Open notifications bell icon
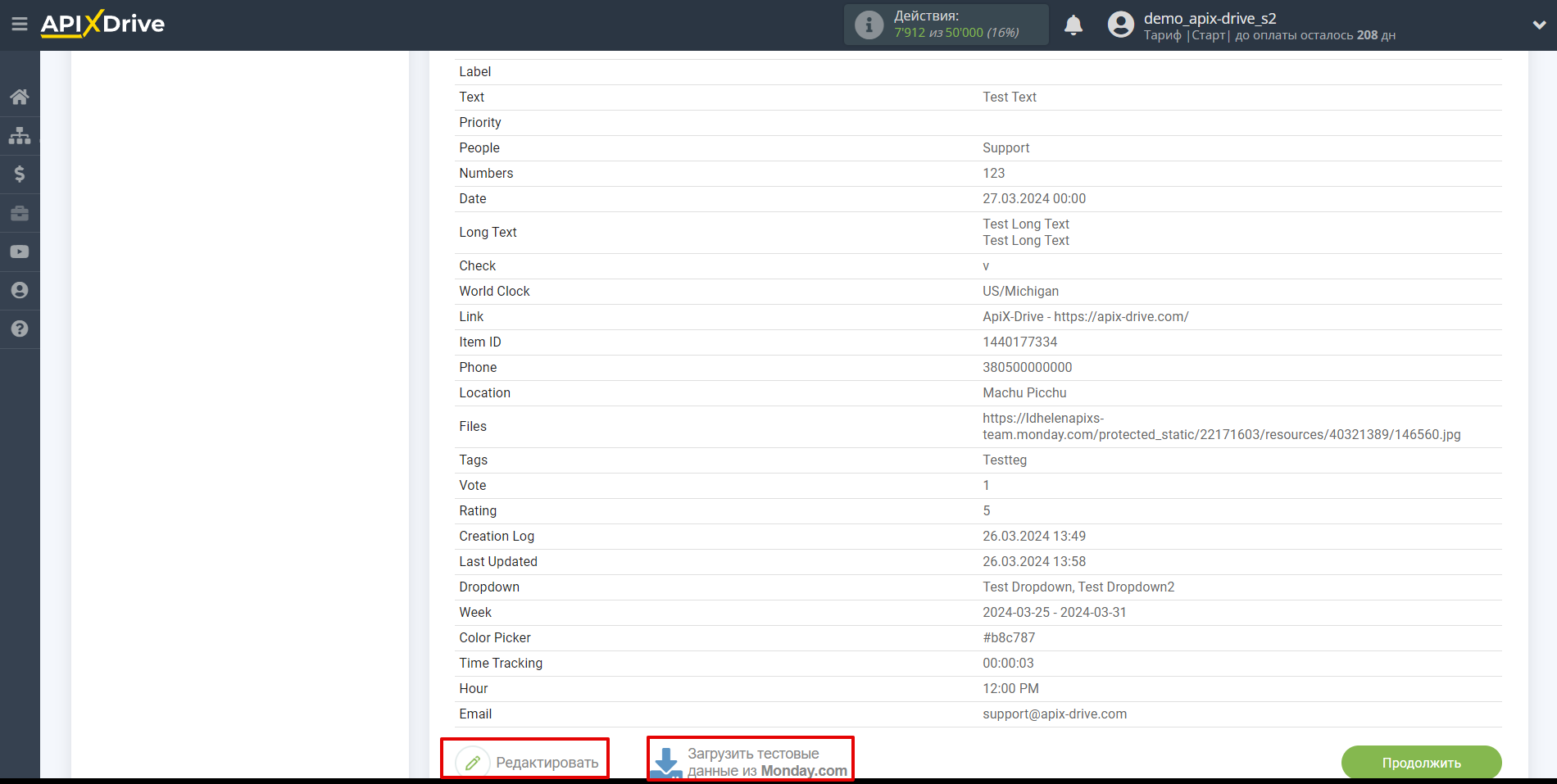This screenshot has height=784, width=1557. pos(1074,25)
